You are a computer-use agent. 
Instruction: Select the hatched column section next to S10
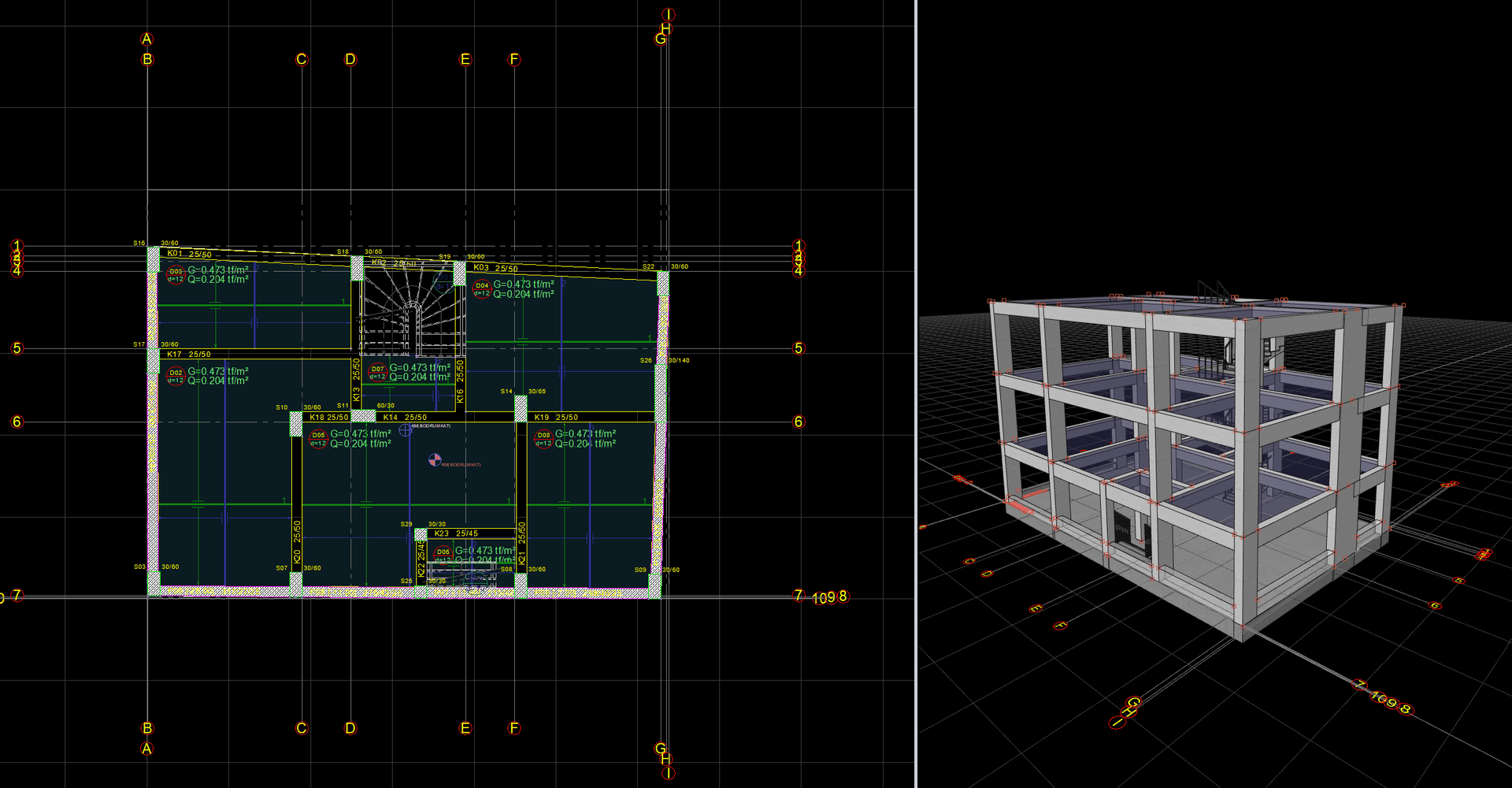pyautogui.click(x=296, y=424)
